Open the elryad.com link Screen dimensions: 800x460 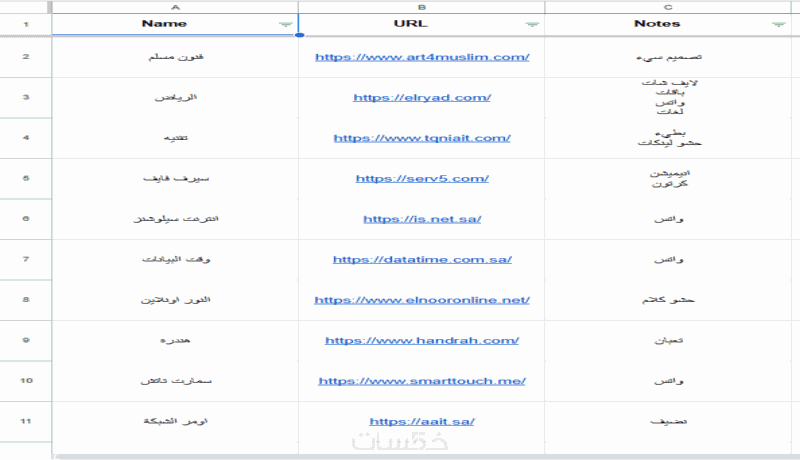pyautogui.click(x=422, y=97)
